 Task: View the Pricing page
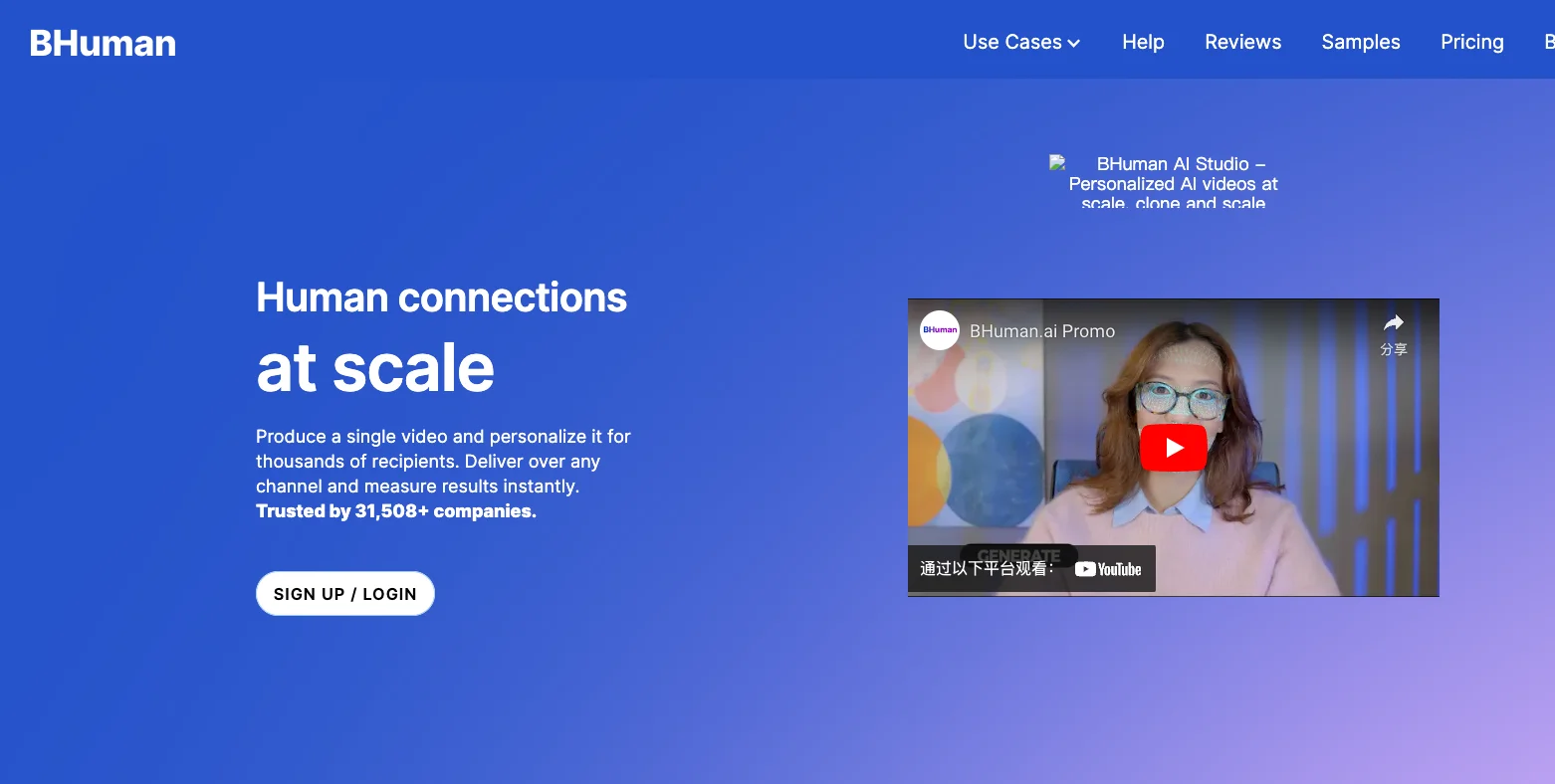pyautogui.click(x=1471, y=42)
